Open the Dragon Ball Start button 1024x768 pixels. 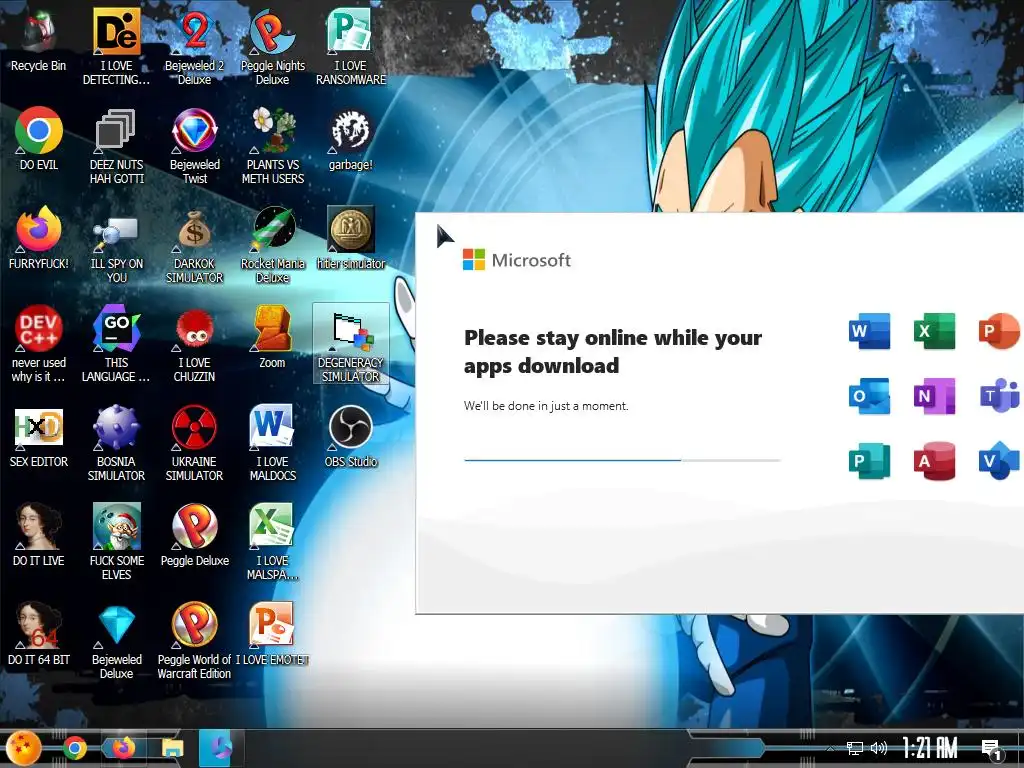pos(24,748)
